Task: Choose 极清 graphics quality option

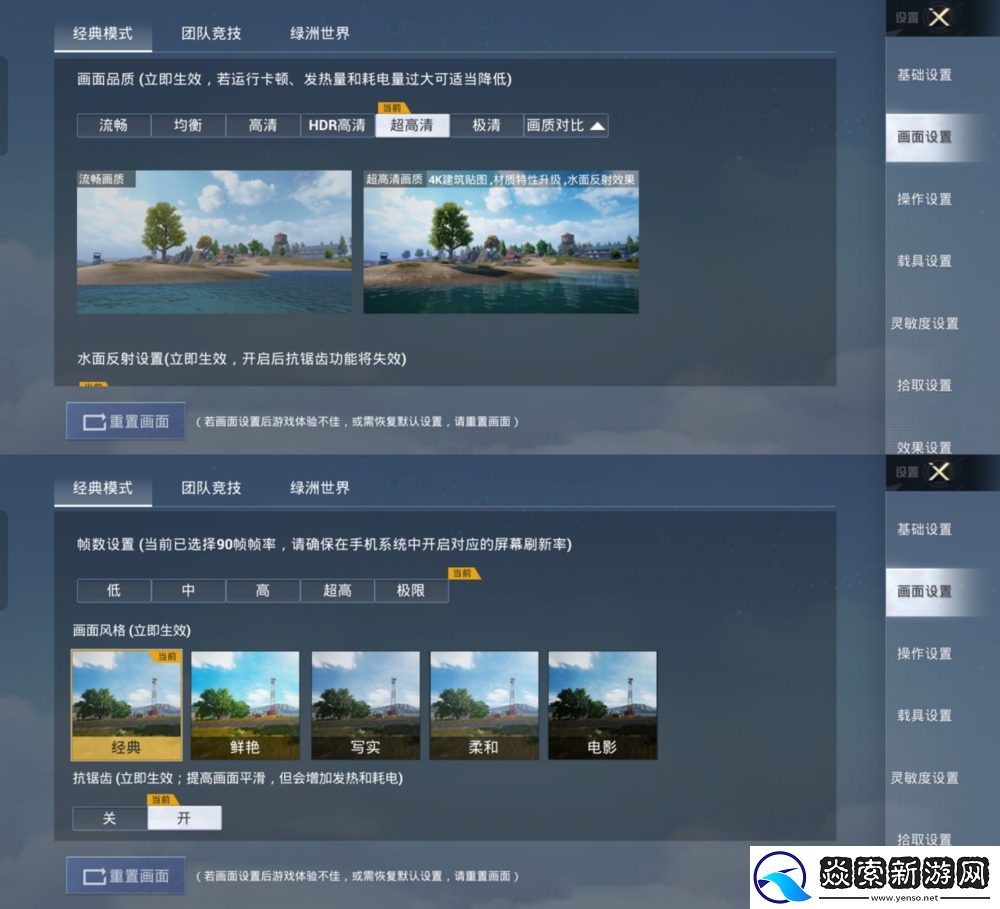Action: point(486,125)
